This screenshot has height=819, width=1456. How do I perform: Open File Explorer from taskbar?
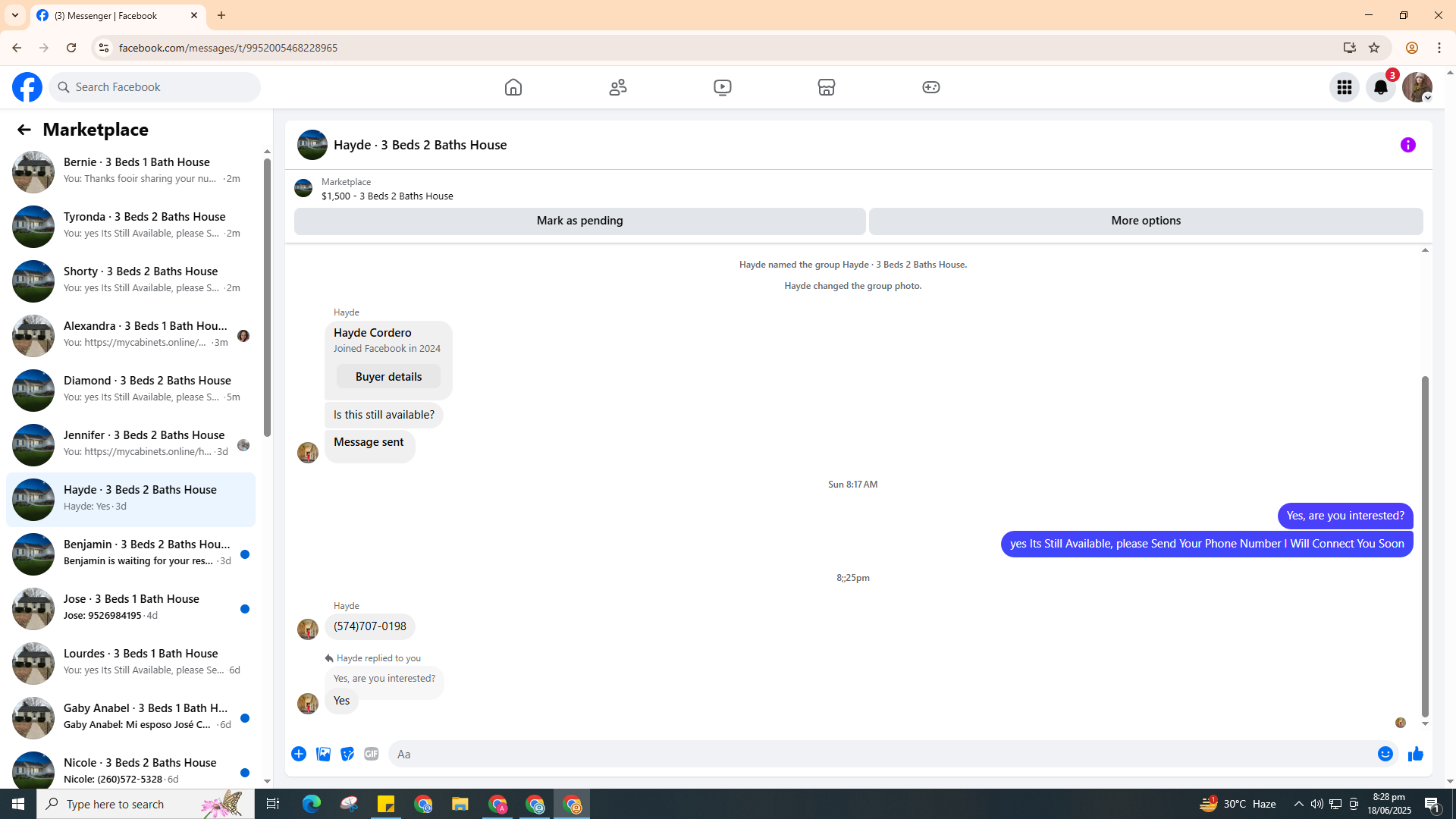(x=460, y=804)
